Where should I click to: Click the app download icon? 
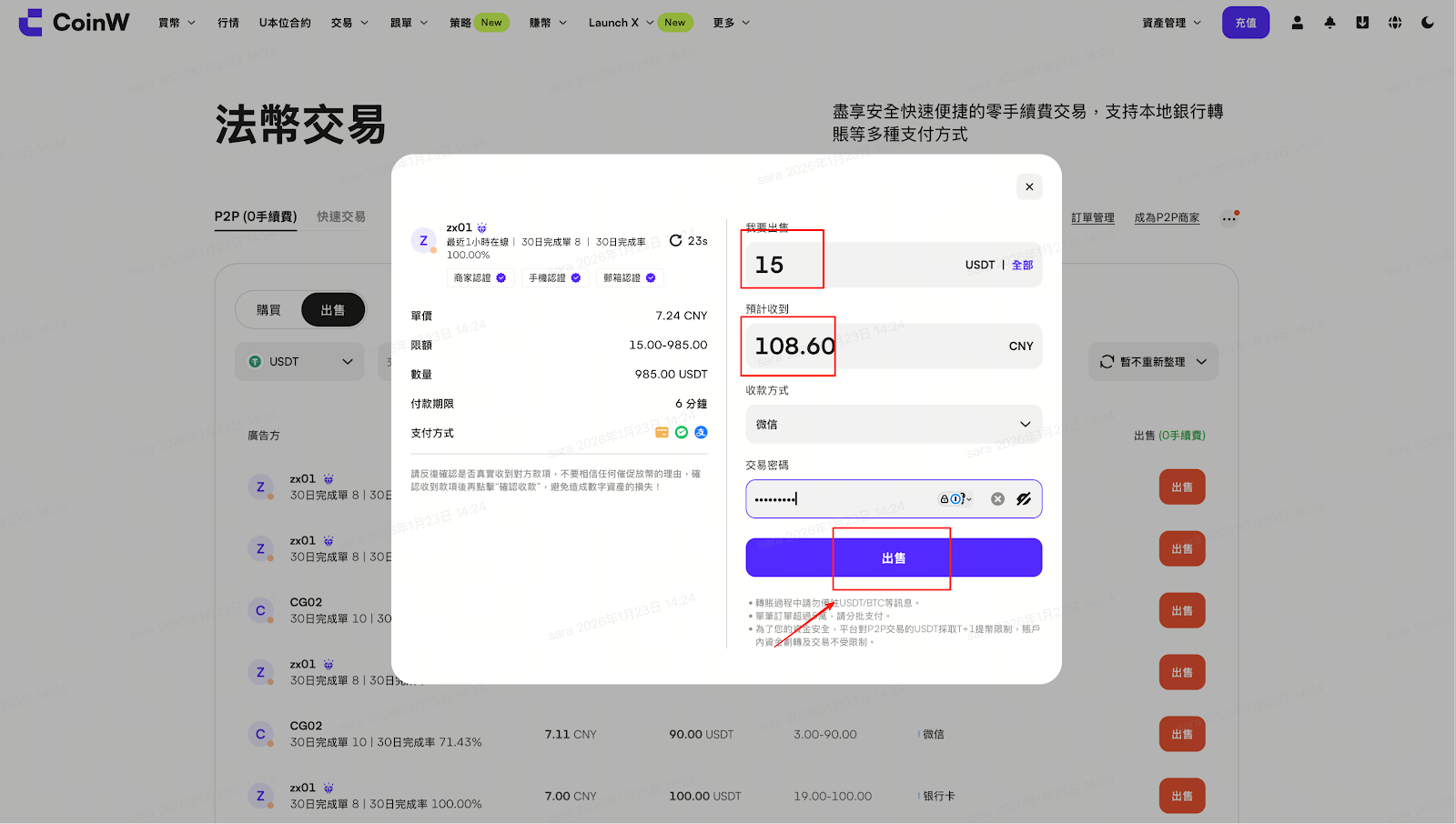[x=1362, y=23]
